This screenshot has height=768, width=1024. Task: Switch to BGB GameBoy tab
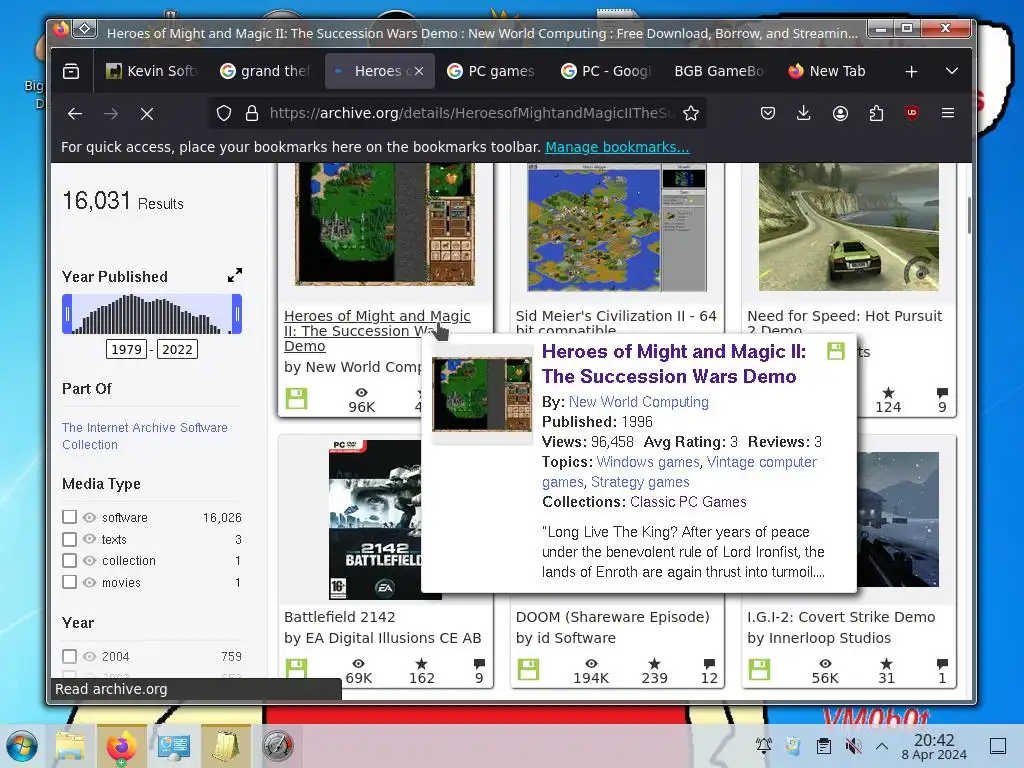pyautogui.click(x=719, y=71)
